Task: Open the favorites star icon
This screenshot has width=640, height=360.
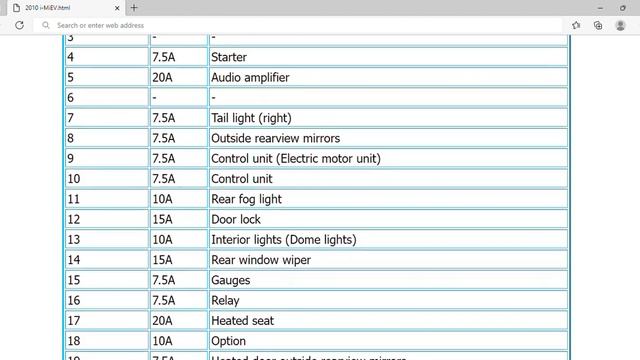Action: click(576, 25)
